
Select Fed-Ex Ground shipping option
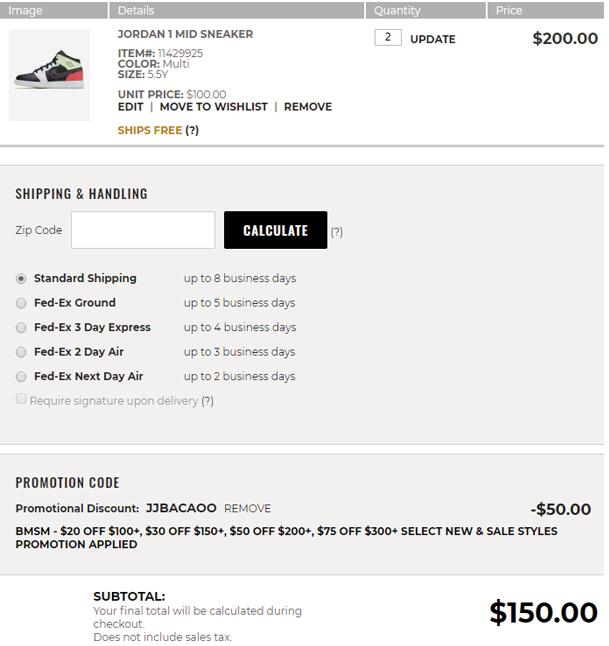point(21,303)
